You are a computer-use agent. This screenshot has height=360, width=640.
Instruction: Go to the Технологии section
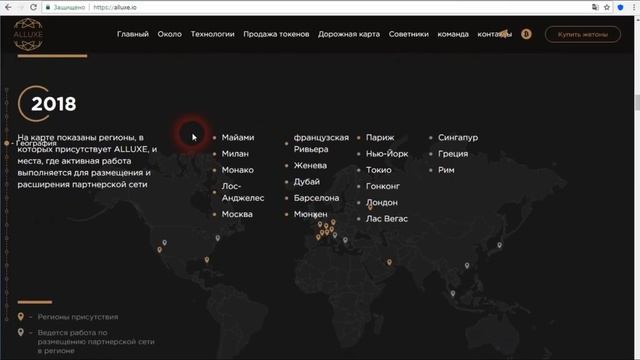click(x=212, y=34)
